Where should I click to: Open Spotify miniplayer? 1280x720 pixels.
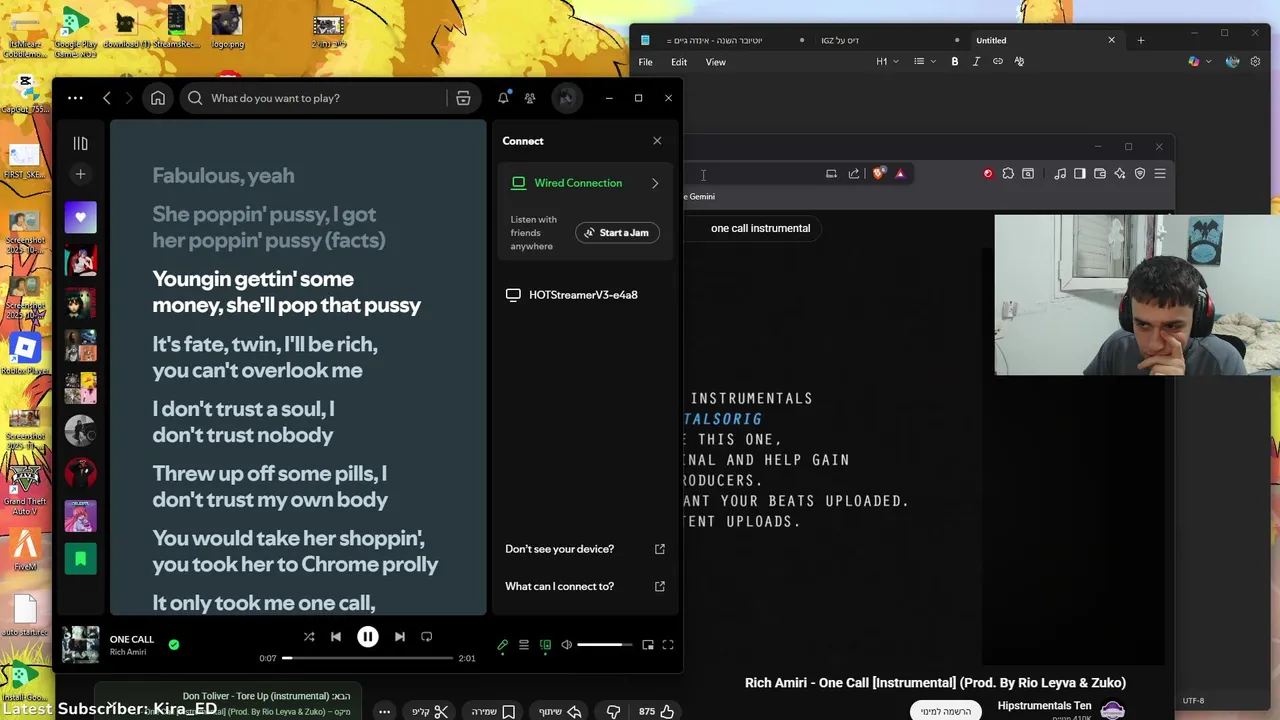pyautogui.click(x=648, y=645)
